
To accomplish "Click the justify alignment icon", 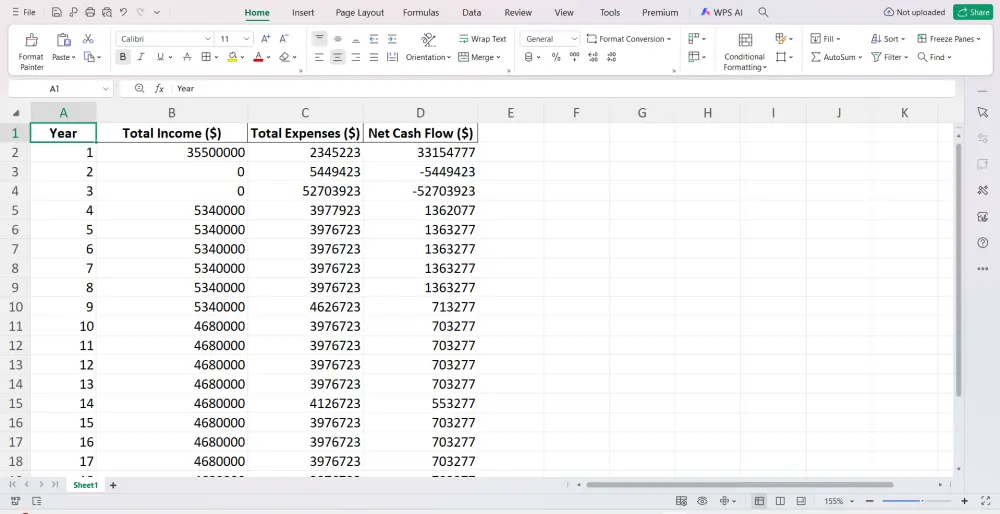I will pyautogui.click(x=374, y=57).
